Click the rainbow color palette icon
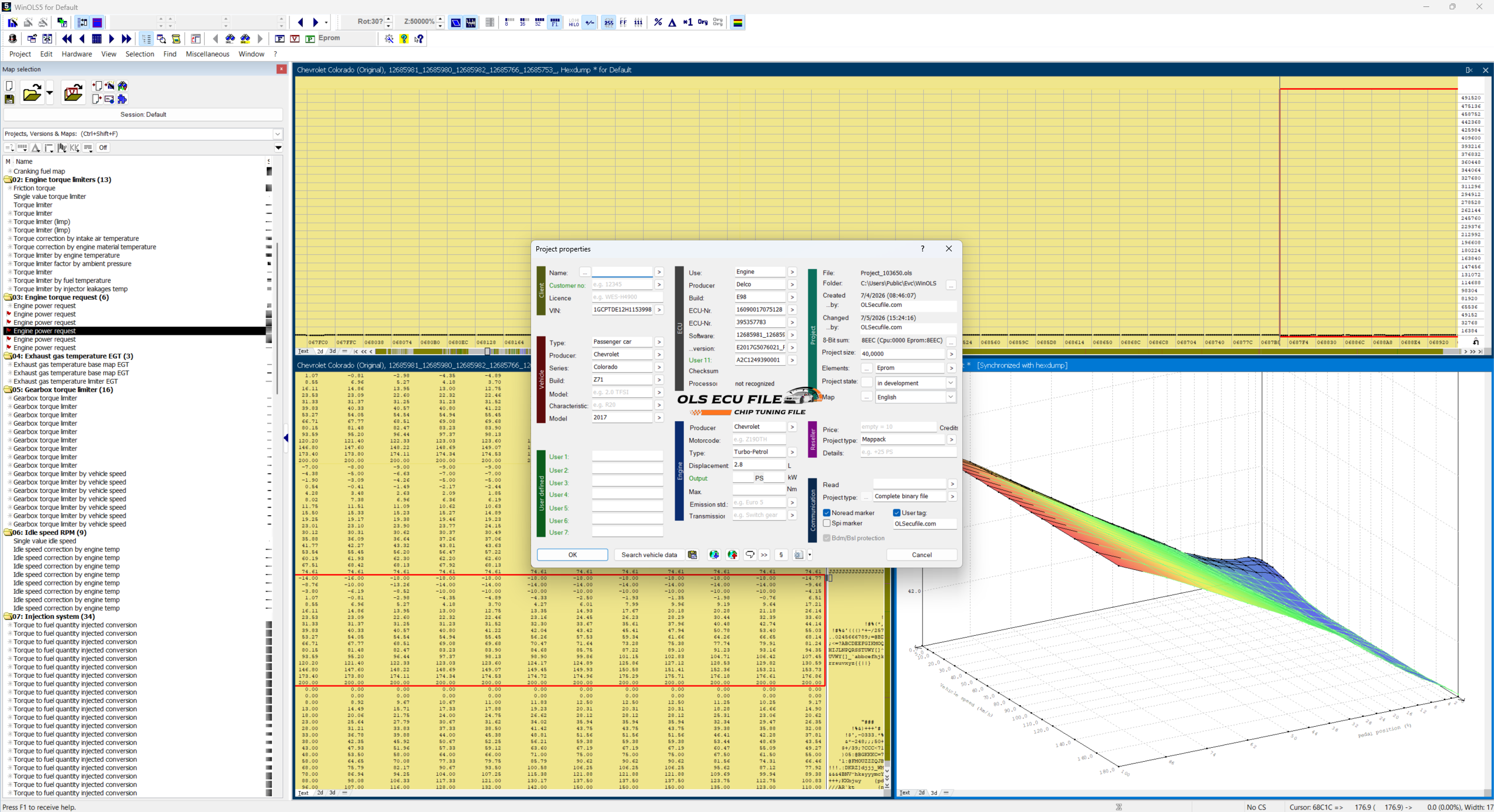Image resolution: width=1494 pixels, height=812 pixels. pyautogui.click(x=738, y=22)
